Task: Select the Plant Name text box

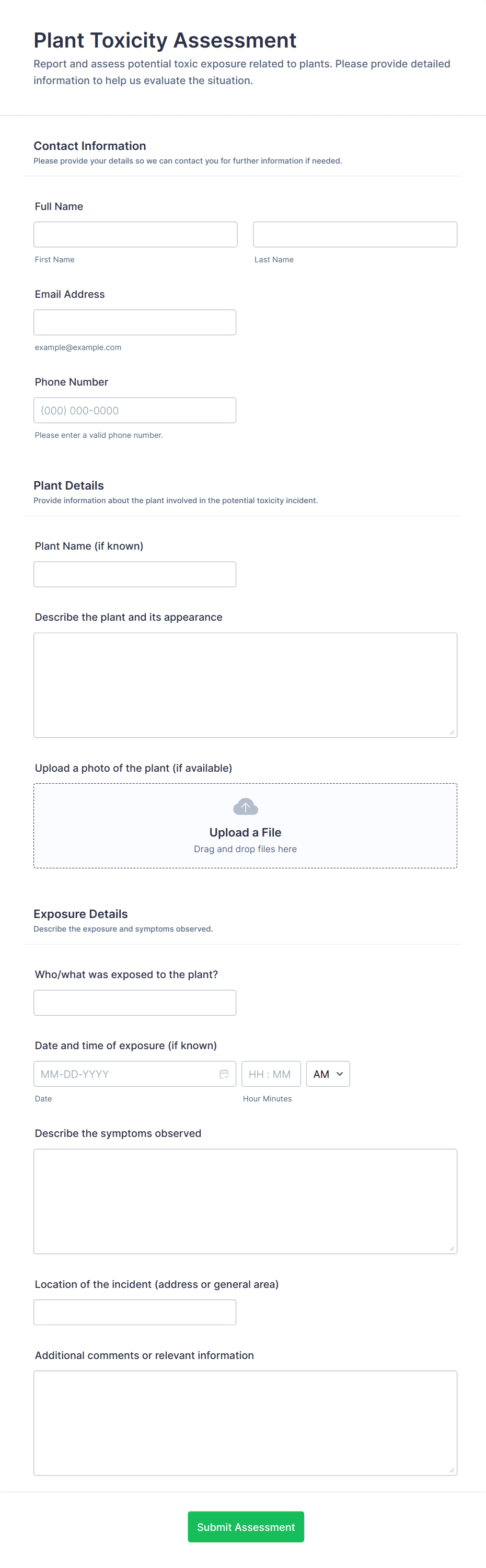Action: [135, 574]
